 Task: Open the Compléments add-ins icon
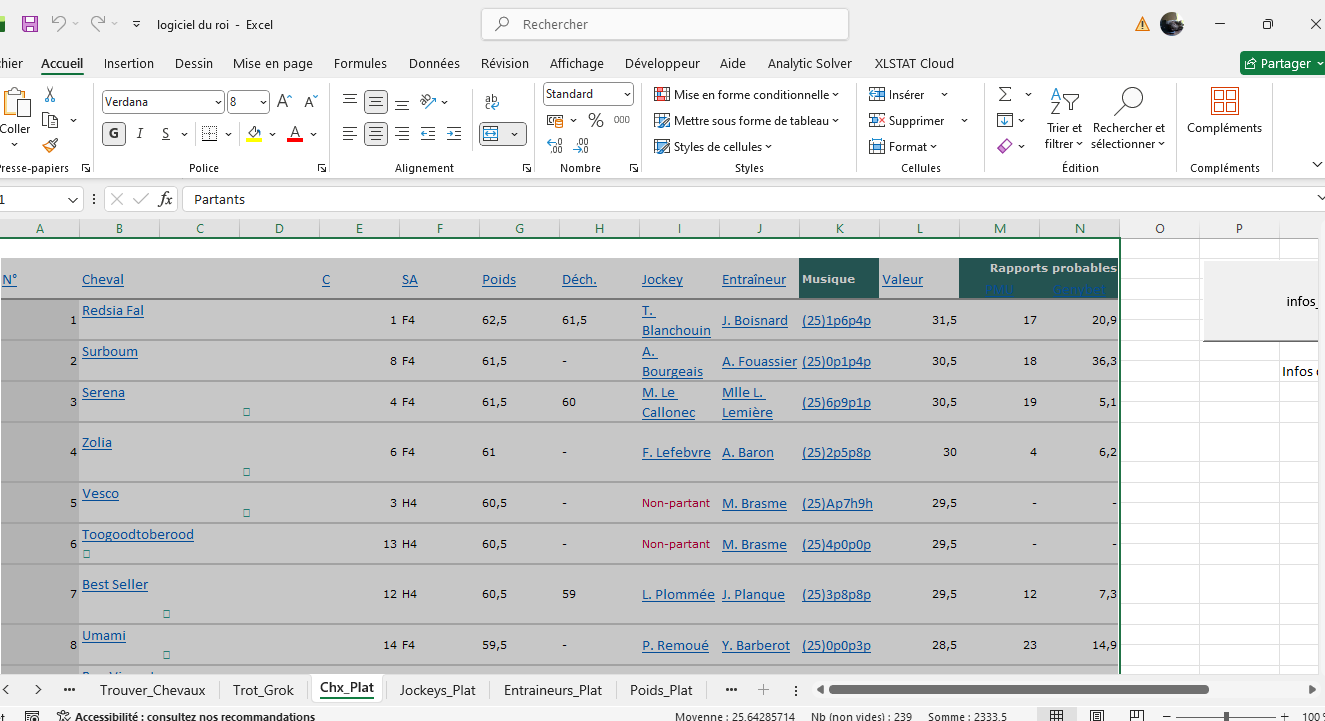(x=1224, y=111)
